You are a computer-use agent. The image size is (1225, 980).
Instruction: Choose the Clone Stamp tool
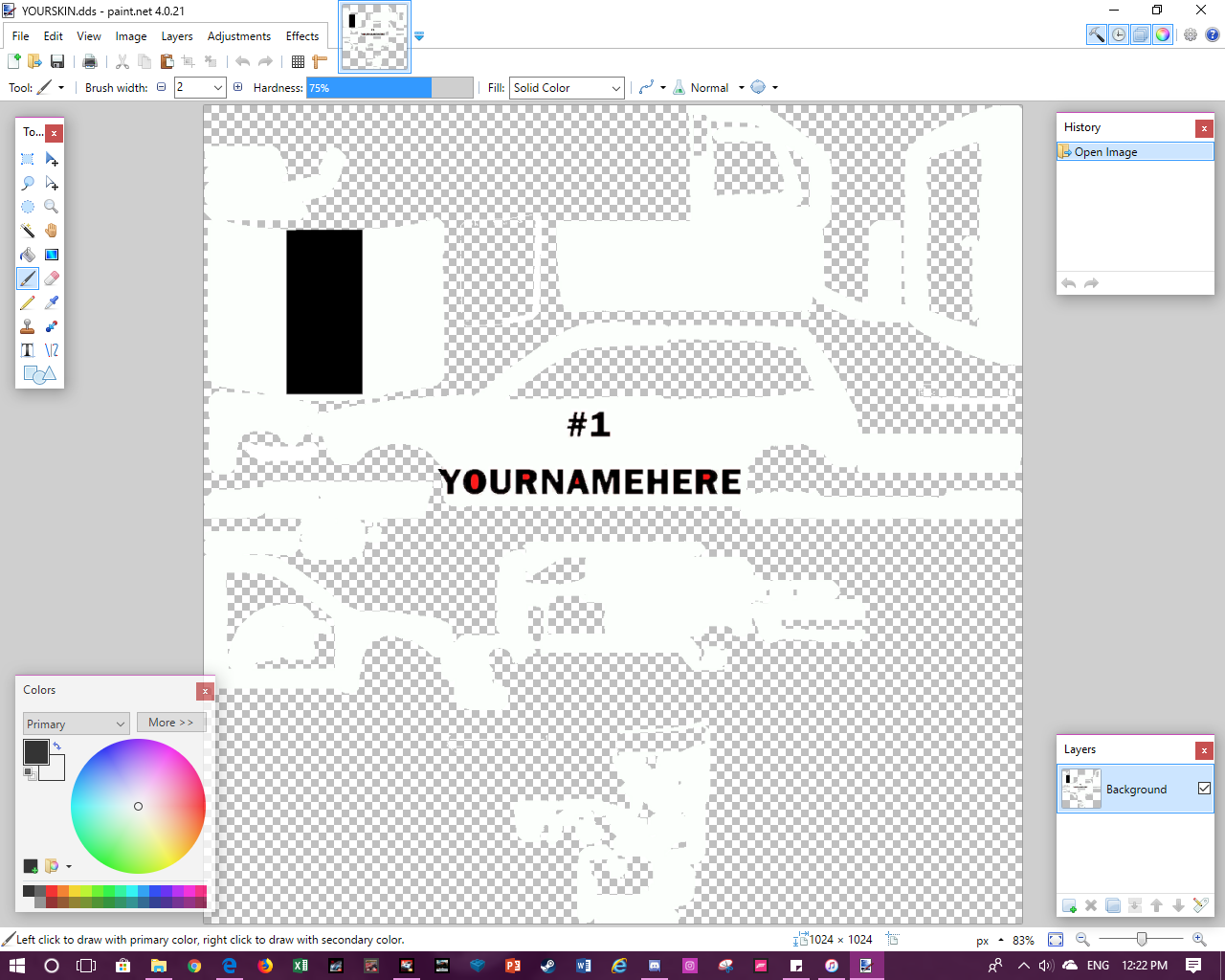click(x=28, y=326)
